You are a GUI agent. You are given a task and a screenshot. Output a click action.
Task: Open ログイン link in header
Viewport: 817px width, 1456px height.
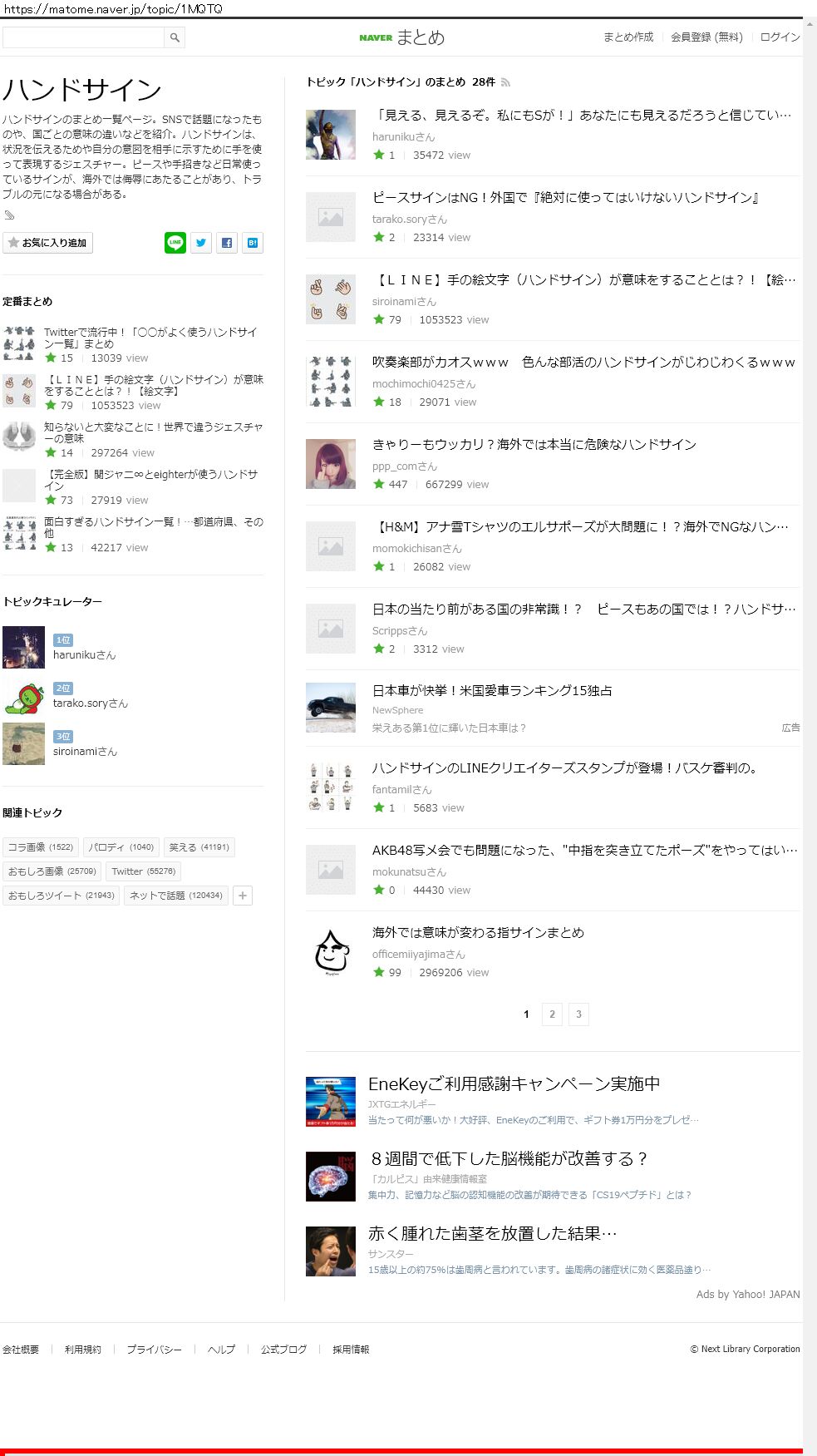(780, 37)
